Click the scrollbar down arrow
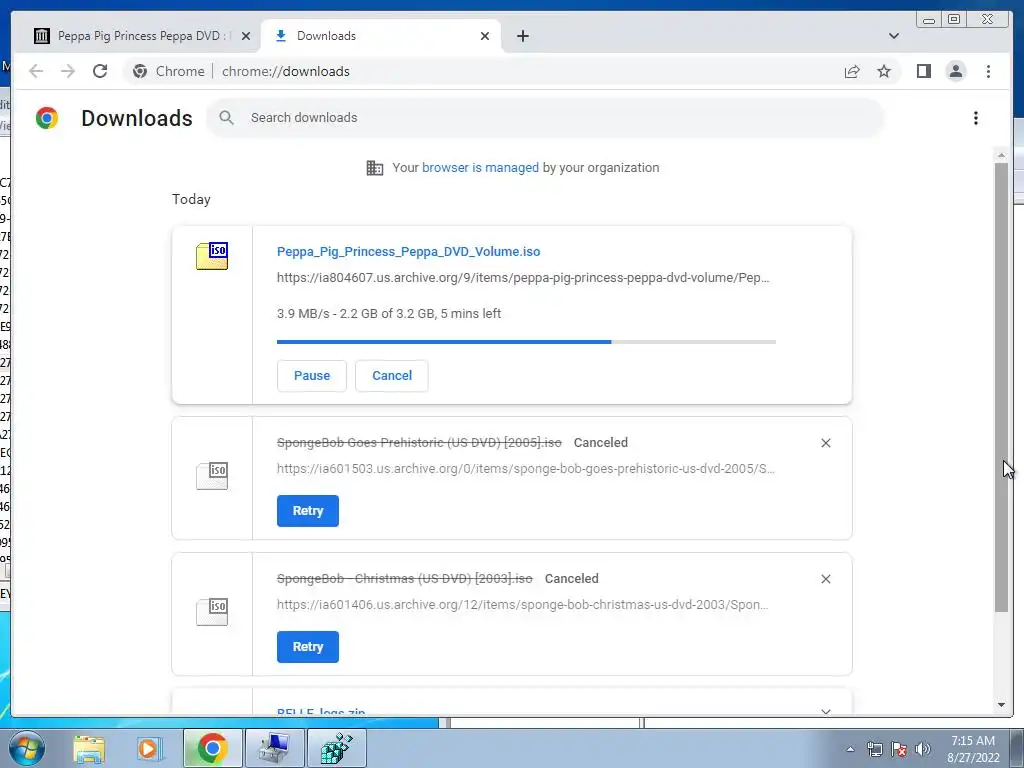The height and width of the screenshot is (768, 1024). (x=1001, y=705)
